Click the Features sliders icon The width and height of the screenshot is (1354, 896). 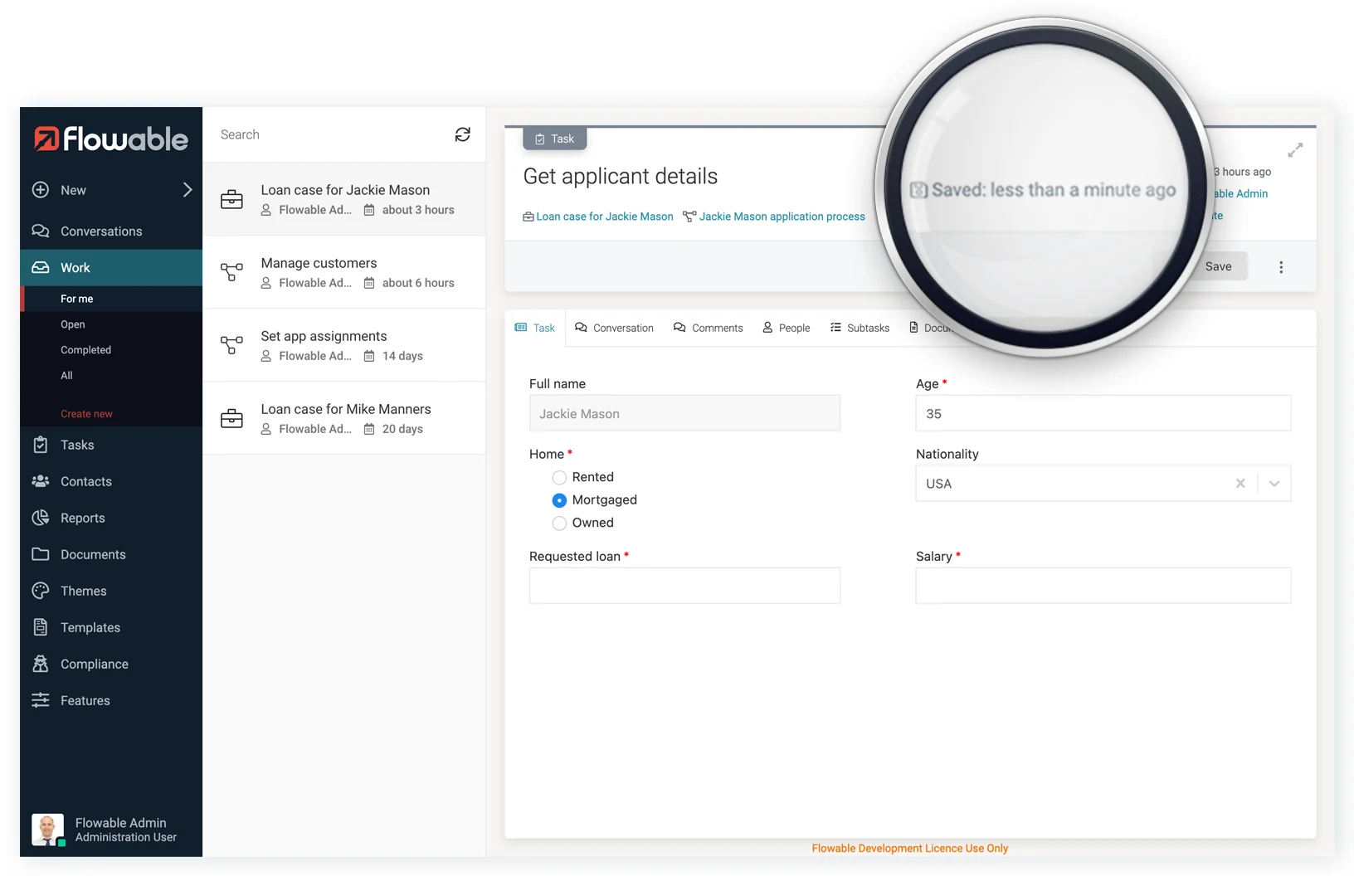(40, 700)
